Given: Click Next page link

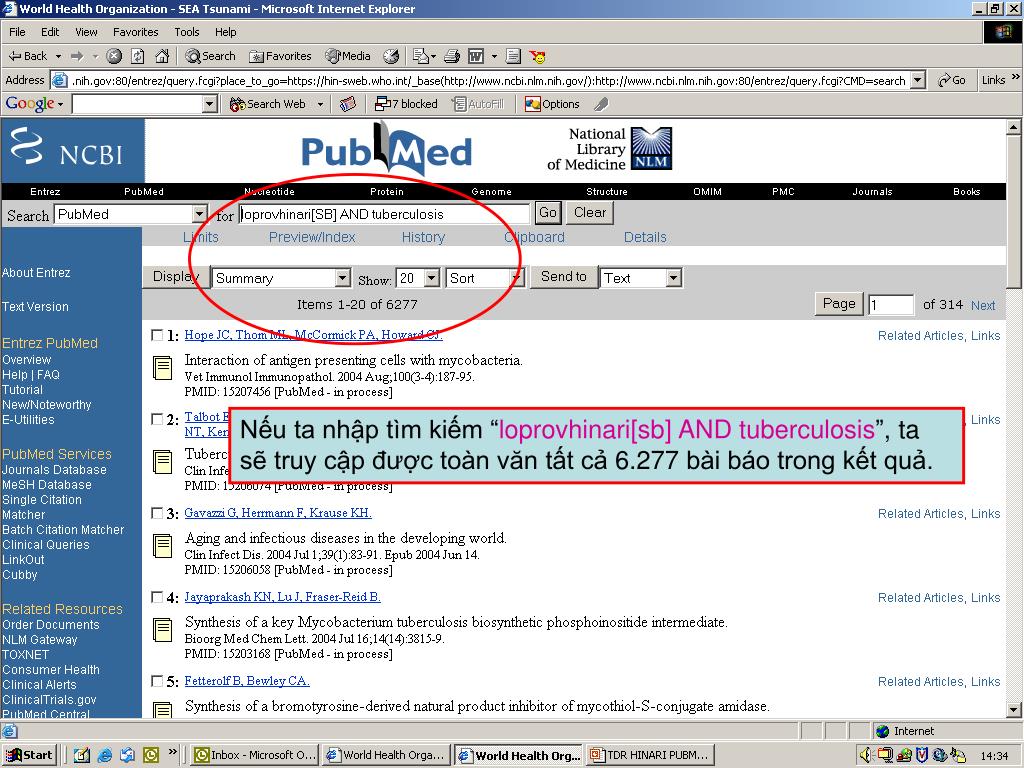Looking at the screenshot, I should point(983,305).
